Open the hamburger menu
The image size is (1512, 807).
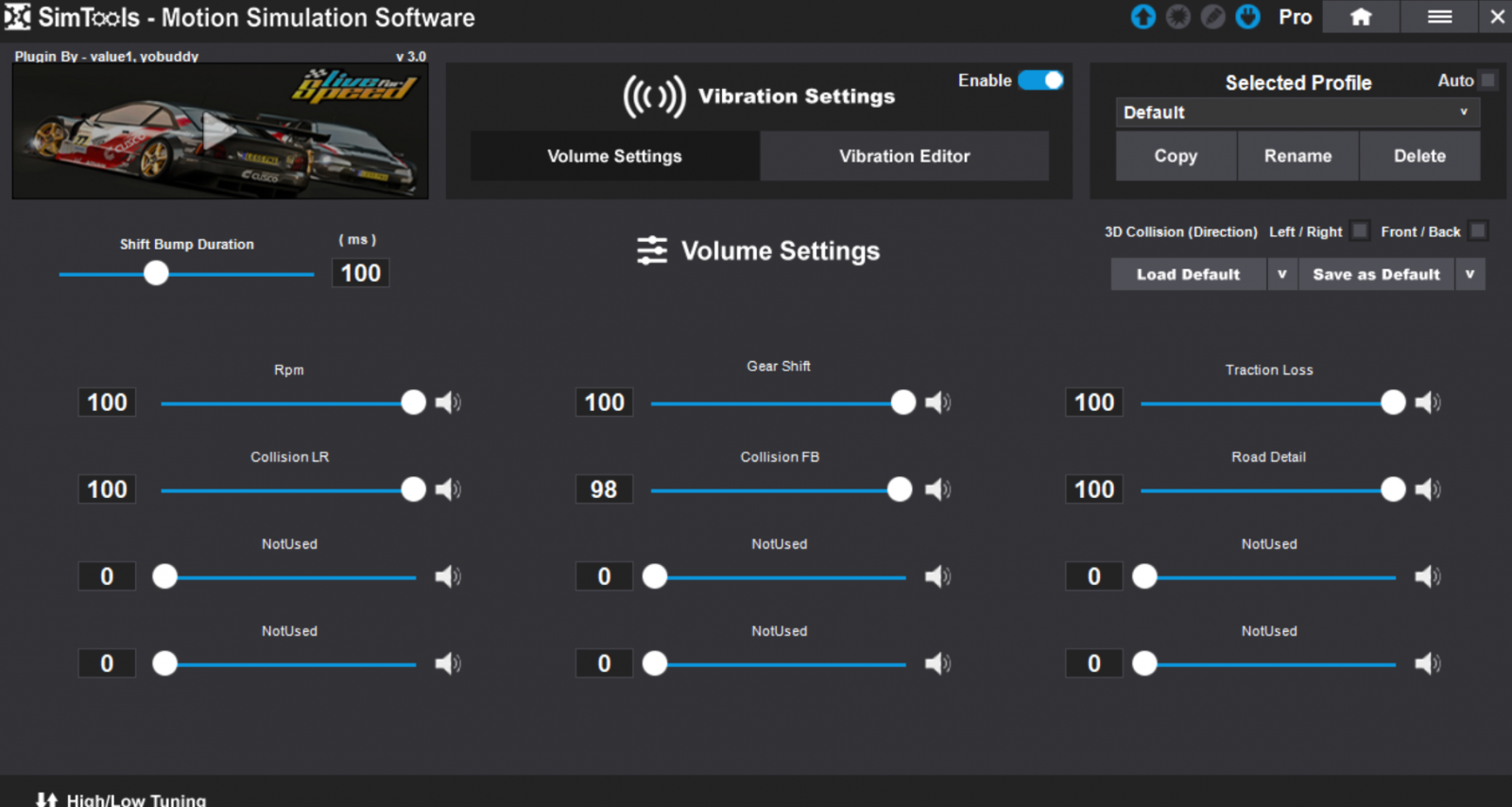1439,17
